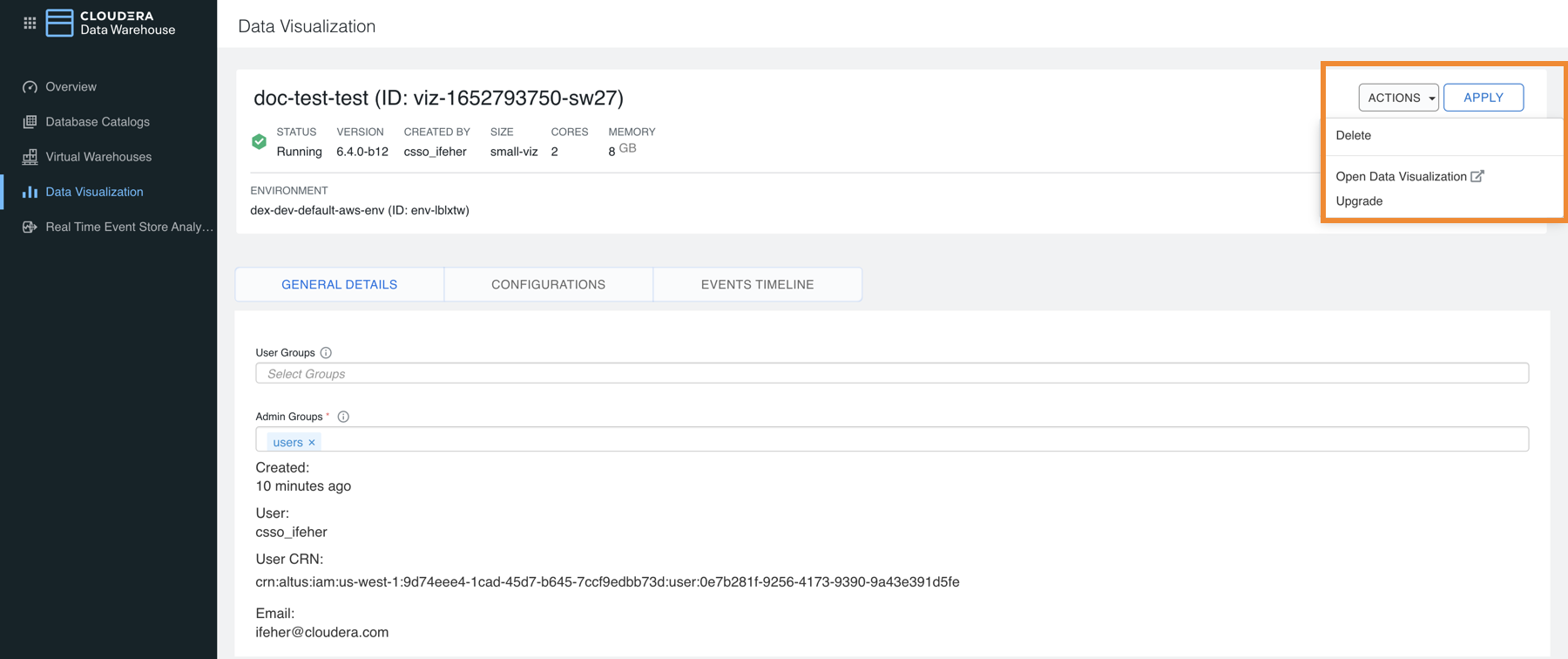Click the info icon beside User Groups

pyautogui.click(x=326, y=353)
